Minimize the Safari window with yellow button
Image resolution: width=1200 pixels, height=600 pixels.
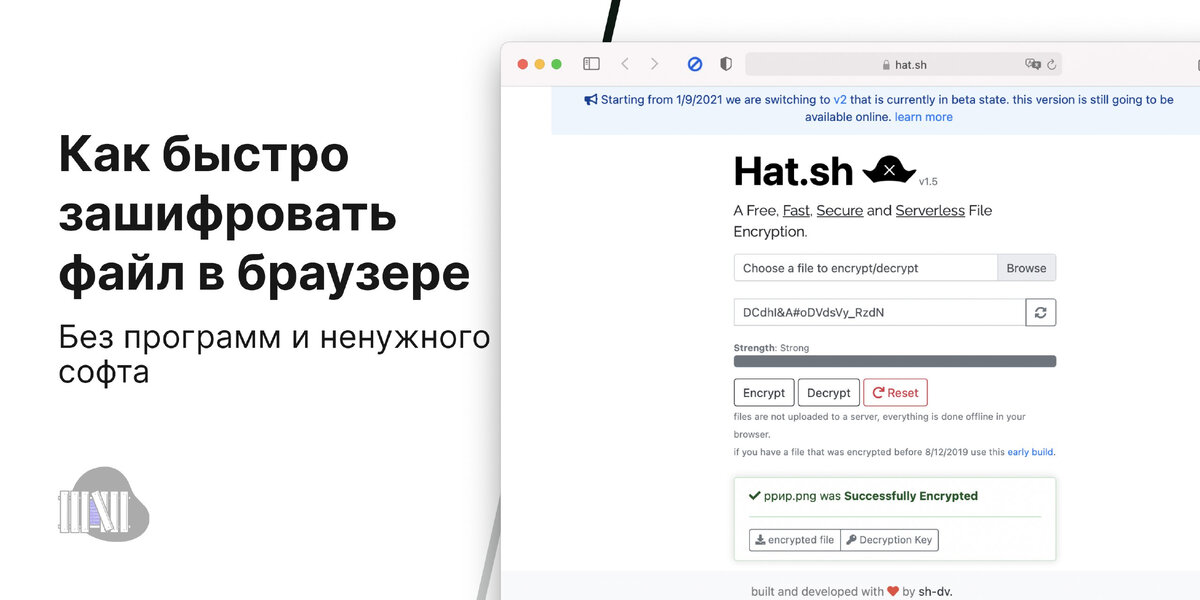539,64
